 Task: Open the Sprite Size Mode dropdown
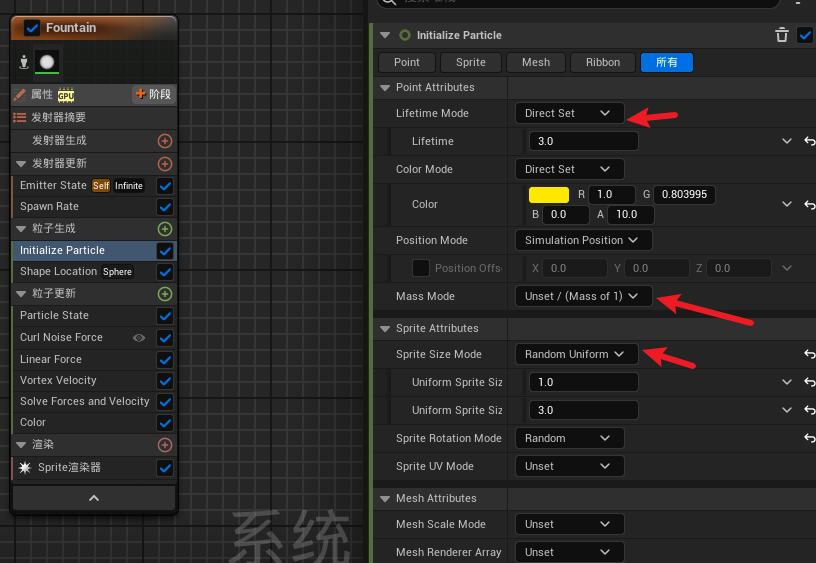point(577,354)
